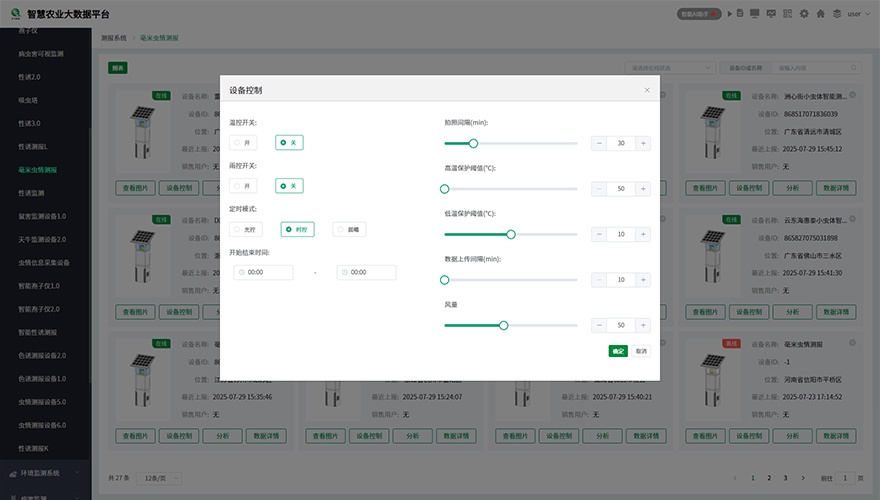Click the 风量 slider handle
880x500 pixels.
click(x=504, y=325)
